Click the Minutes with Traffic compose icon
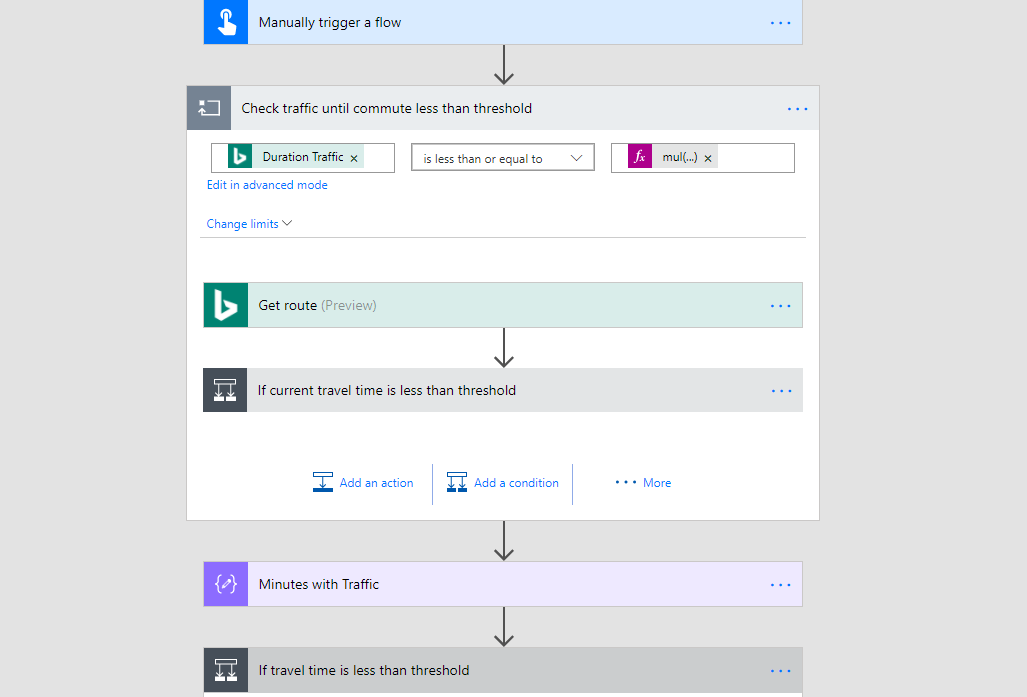The width and height of the screenshot is (1027, 697). pos(226,584)
